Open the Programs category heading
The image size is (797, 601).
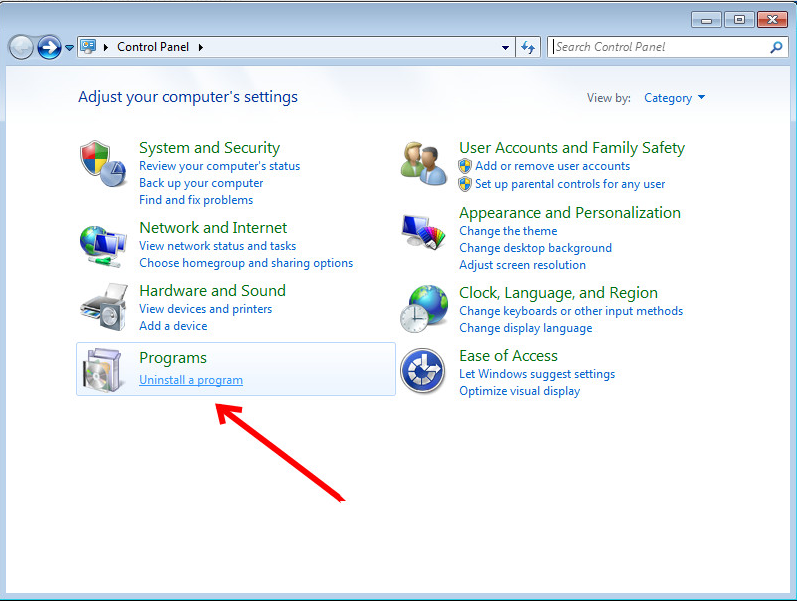(173, 358)
